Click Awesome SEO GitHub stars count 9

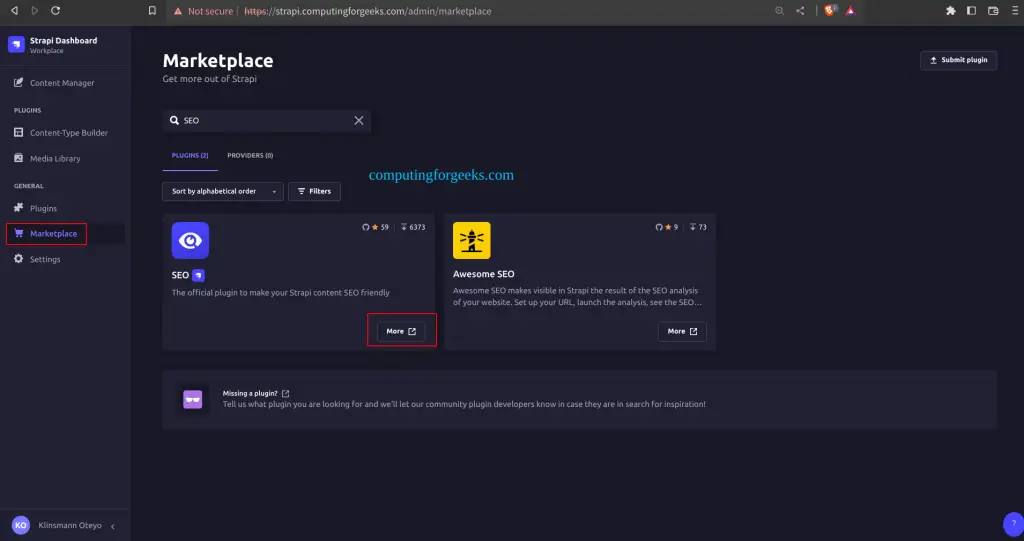click(x=667, y=227)
